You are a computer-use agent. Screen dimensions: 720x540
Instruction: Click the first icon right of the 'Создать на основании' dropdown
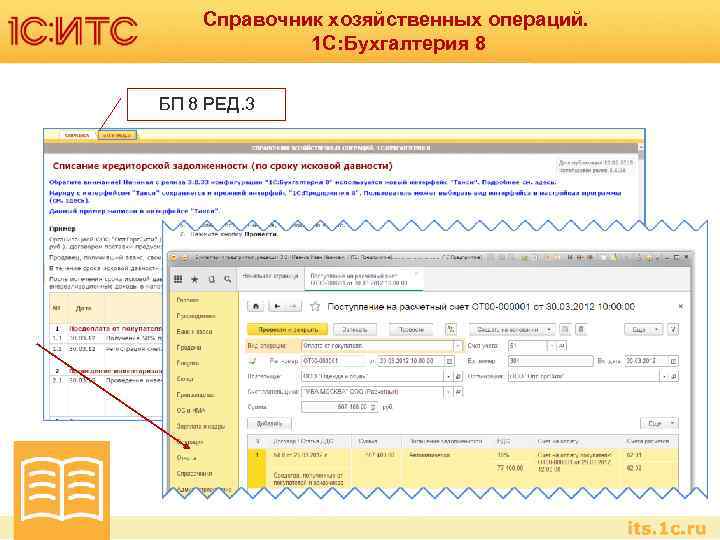click(x=566, y=329)
